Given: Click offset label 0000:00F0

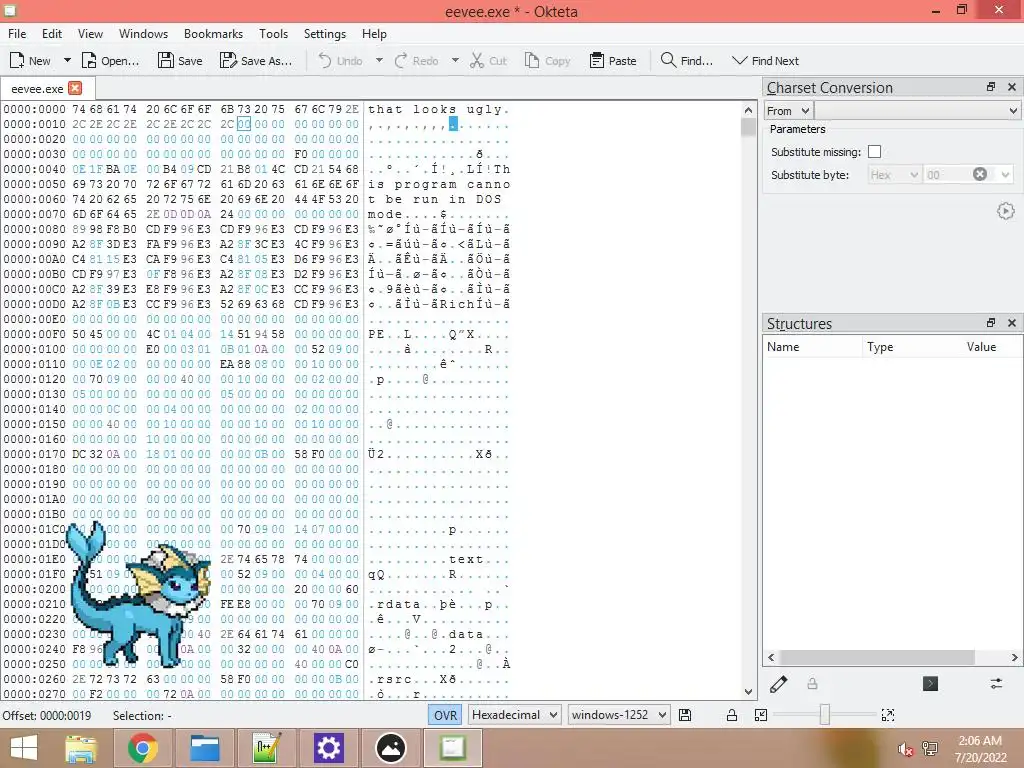Looking at the screenshot, I should tap(35, 334).
